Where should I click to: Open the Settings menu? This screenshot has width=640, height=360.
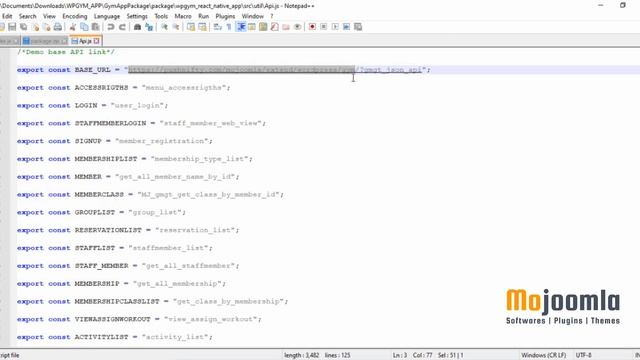pyautogui.click(x=137, y=16)
